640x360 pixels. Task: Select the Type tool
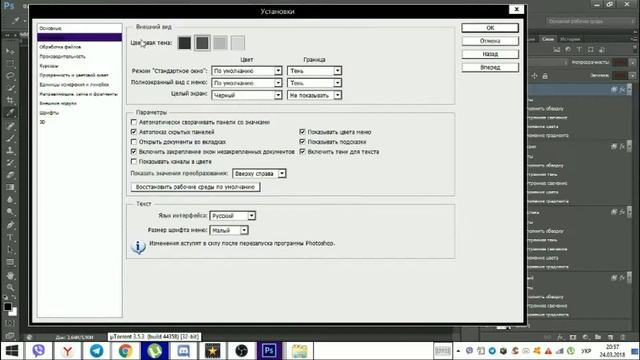(x=10, y=237)
